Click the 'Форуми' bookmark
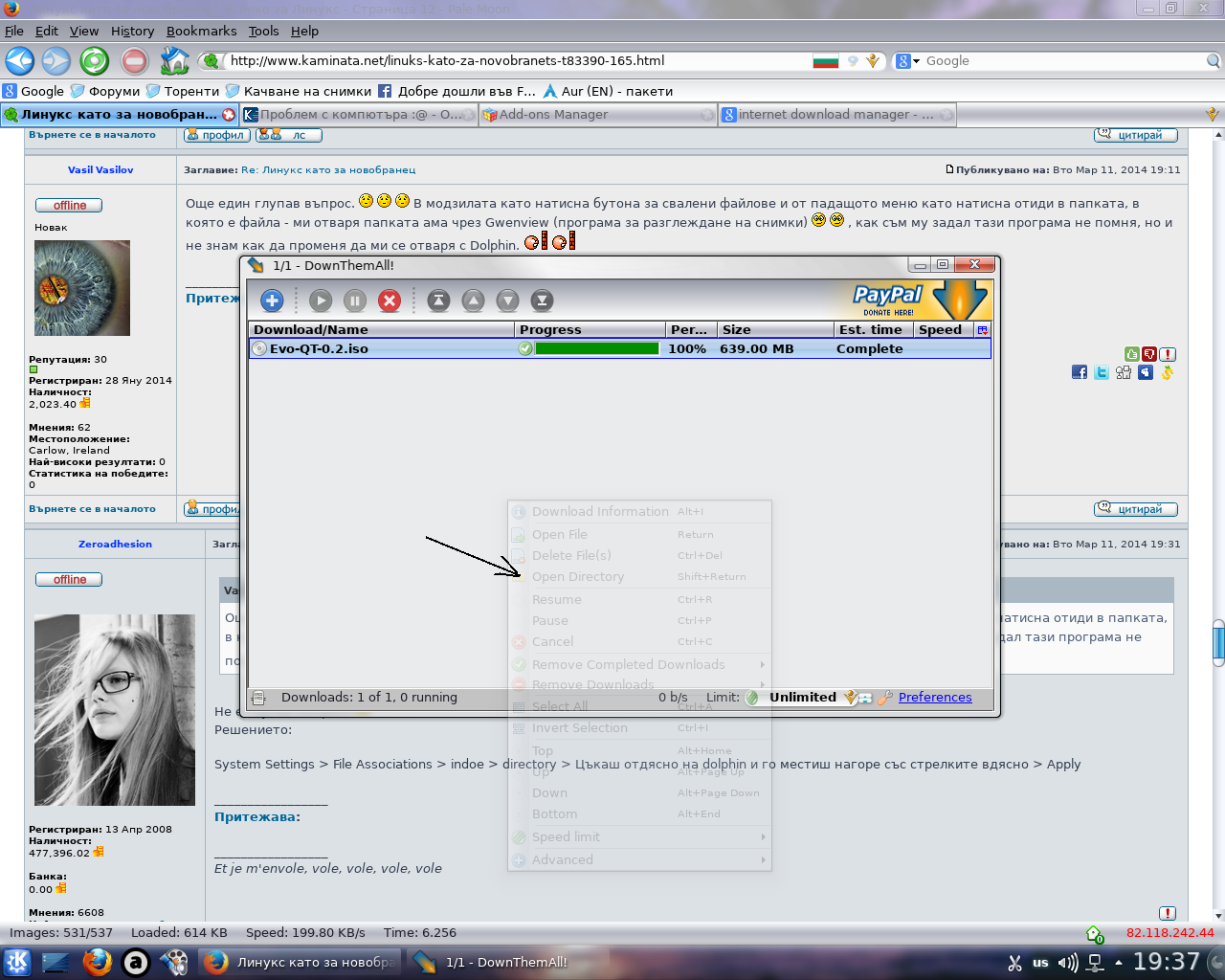Screen dimensions: 1225x980 coord(105,91)
